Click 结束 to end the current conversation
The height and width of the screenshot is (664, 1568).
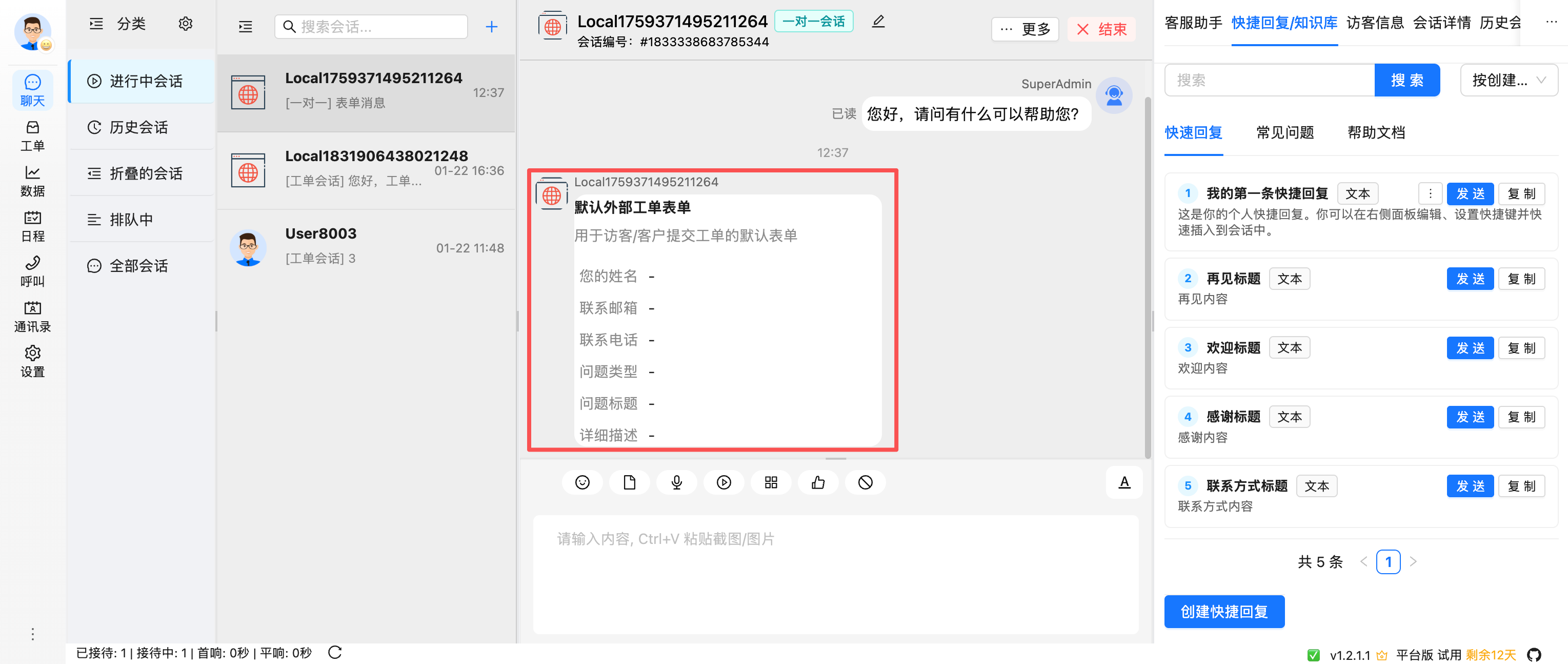(x=1102, y=29)
